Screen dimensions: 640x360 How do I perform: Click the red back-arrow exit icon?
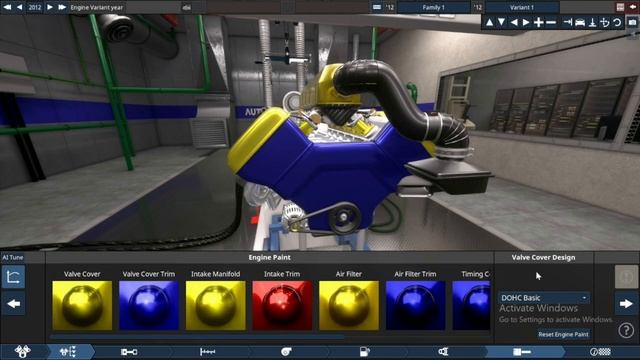(x=633, y=7)
